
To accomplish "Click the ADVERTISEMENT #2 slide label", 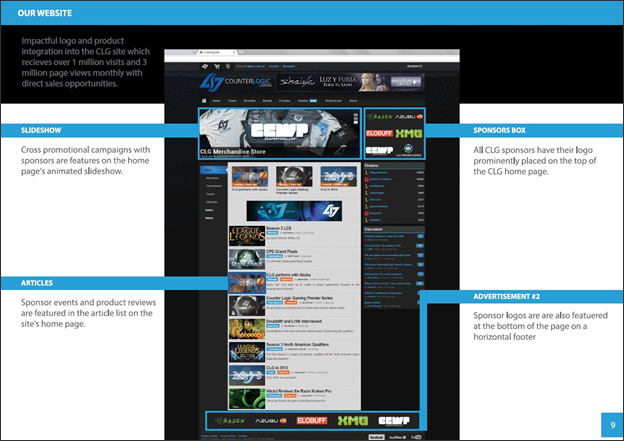I will [x=507, y=297].
